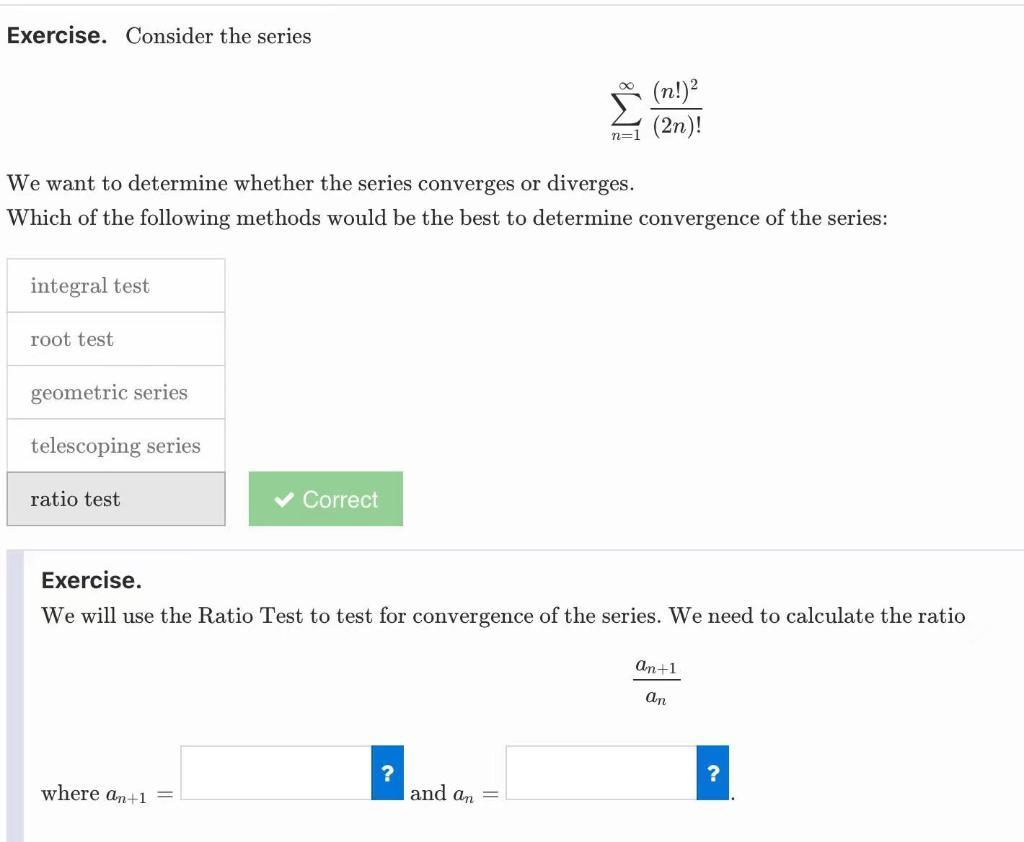Click the 'Which of the following methods' question
This screenshot has height=842, width=1024.
tap(447, 218)
